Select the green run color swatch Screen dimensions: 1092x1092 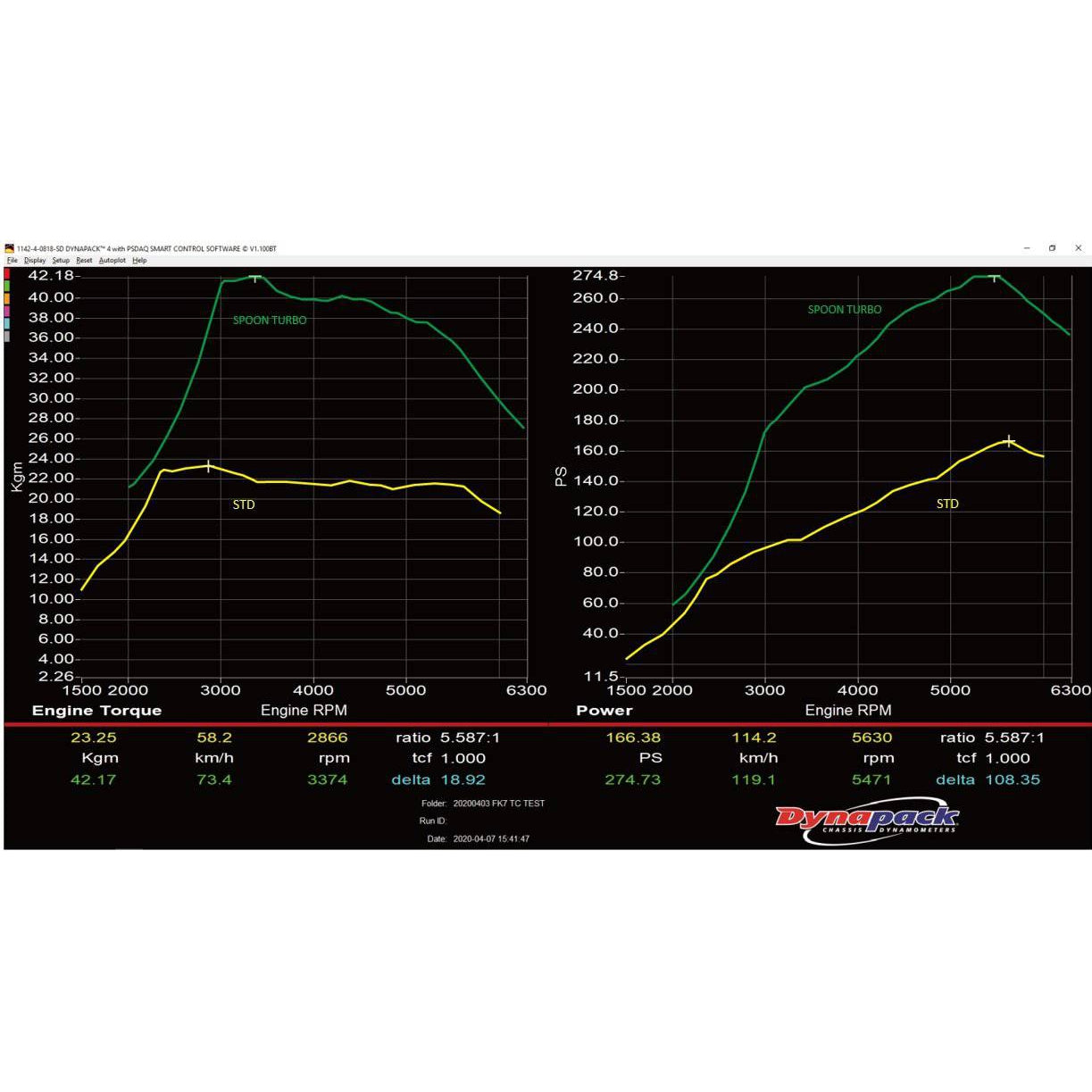(x=7, y=287)
